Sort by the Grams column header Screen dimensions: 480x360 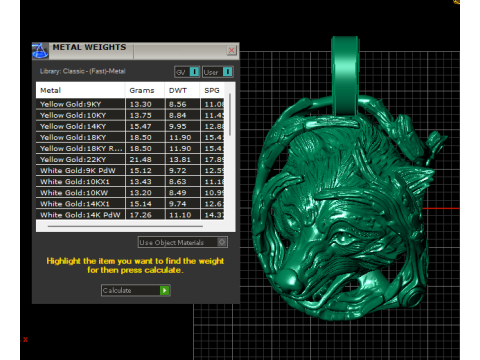145,90
